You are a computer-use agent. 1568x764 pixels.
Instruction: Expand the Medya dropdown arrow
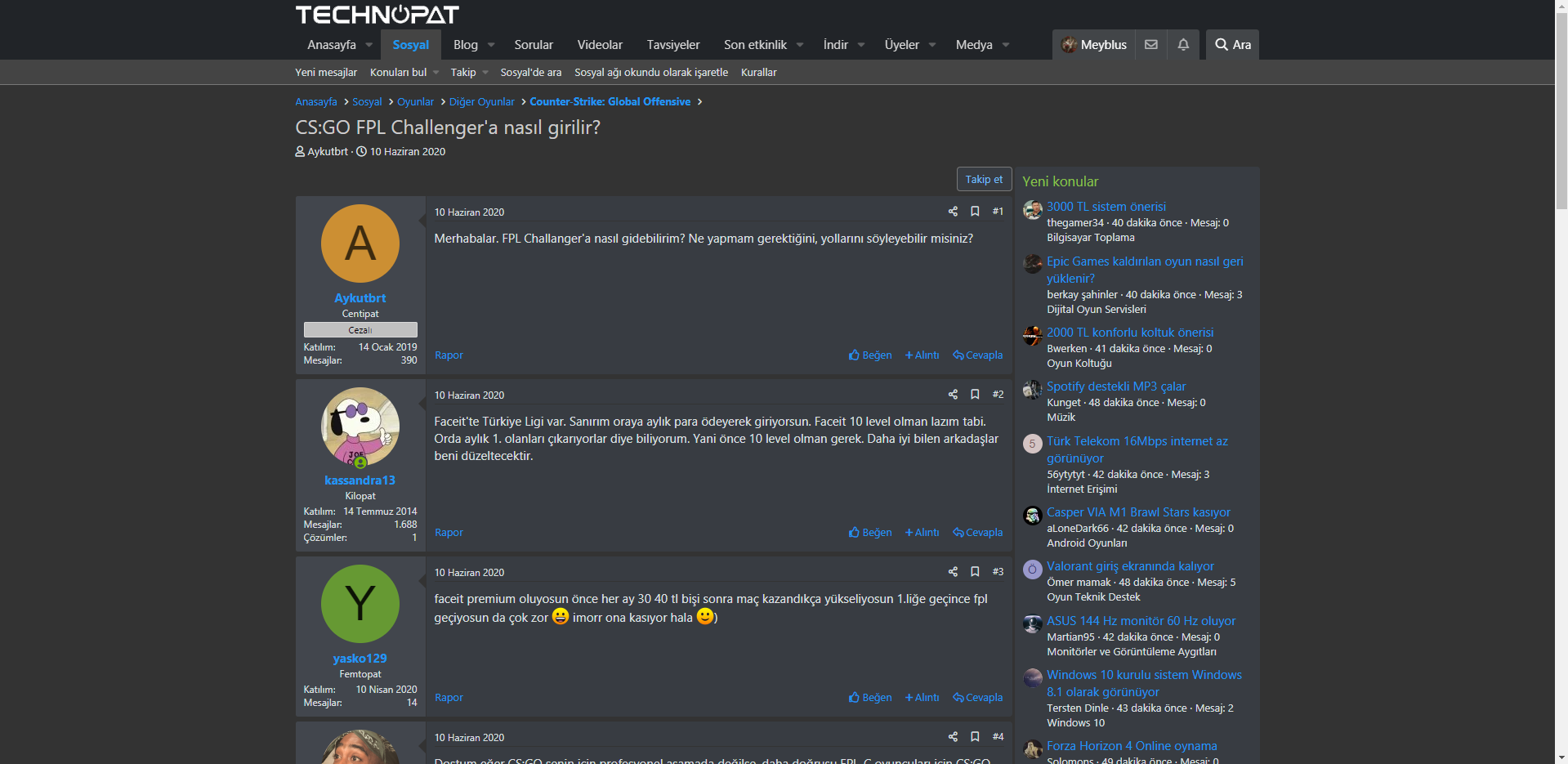point(1006,45)
